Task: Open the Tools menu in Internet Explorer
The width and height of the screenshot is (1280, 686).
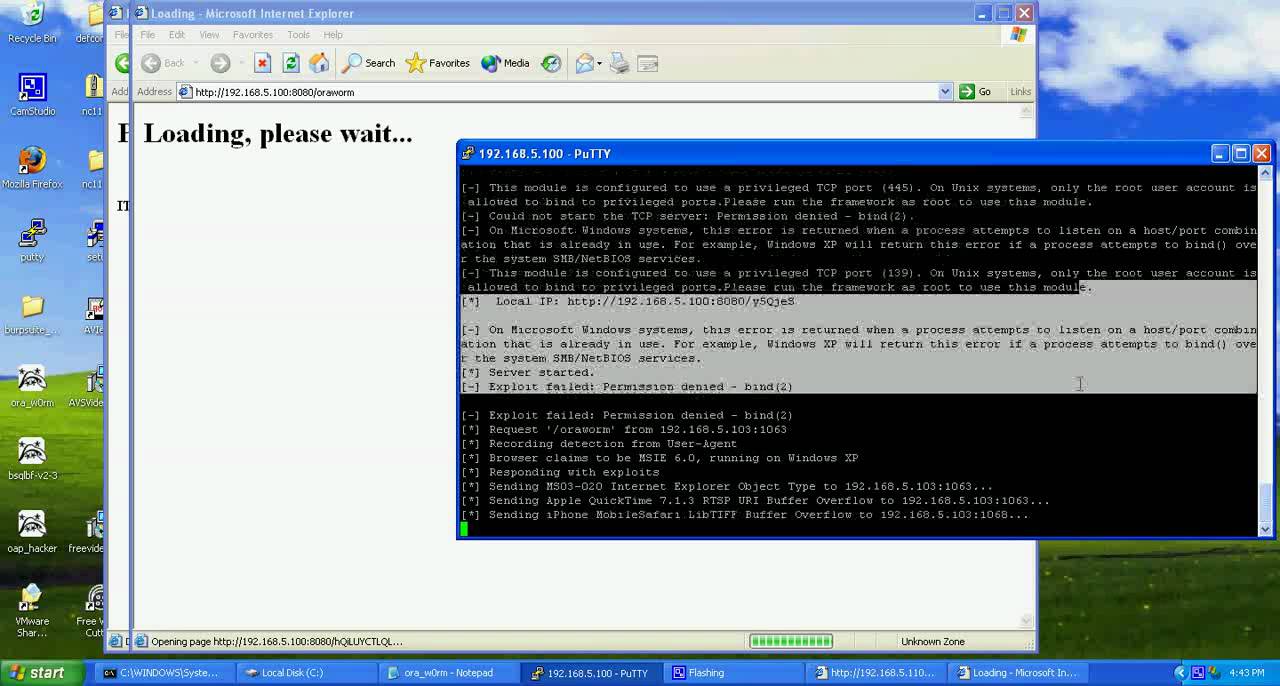Action: point(298,35)
